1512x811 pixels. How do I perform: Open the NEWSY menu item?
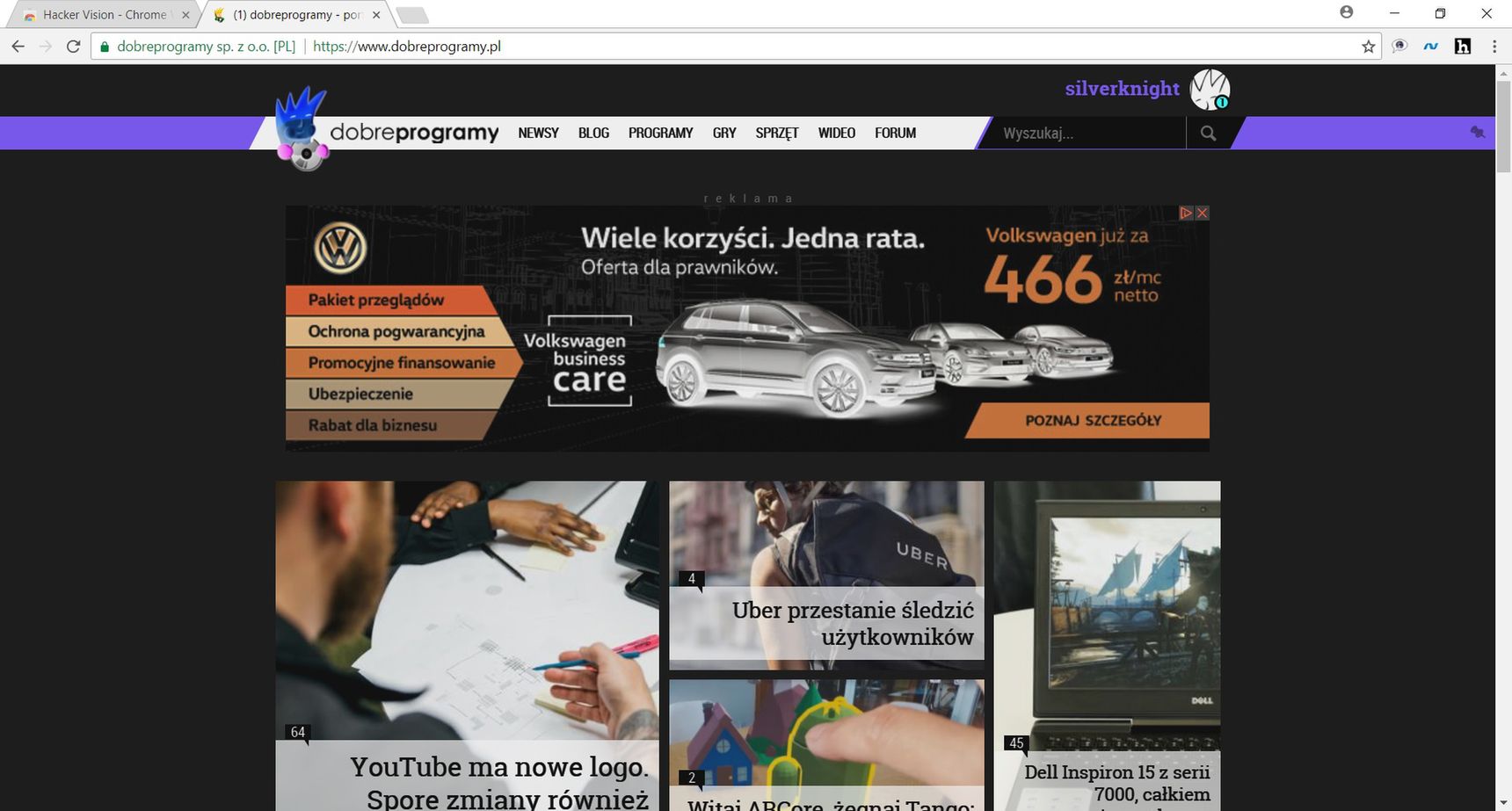click(x=538, y=133)
